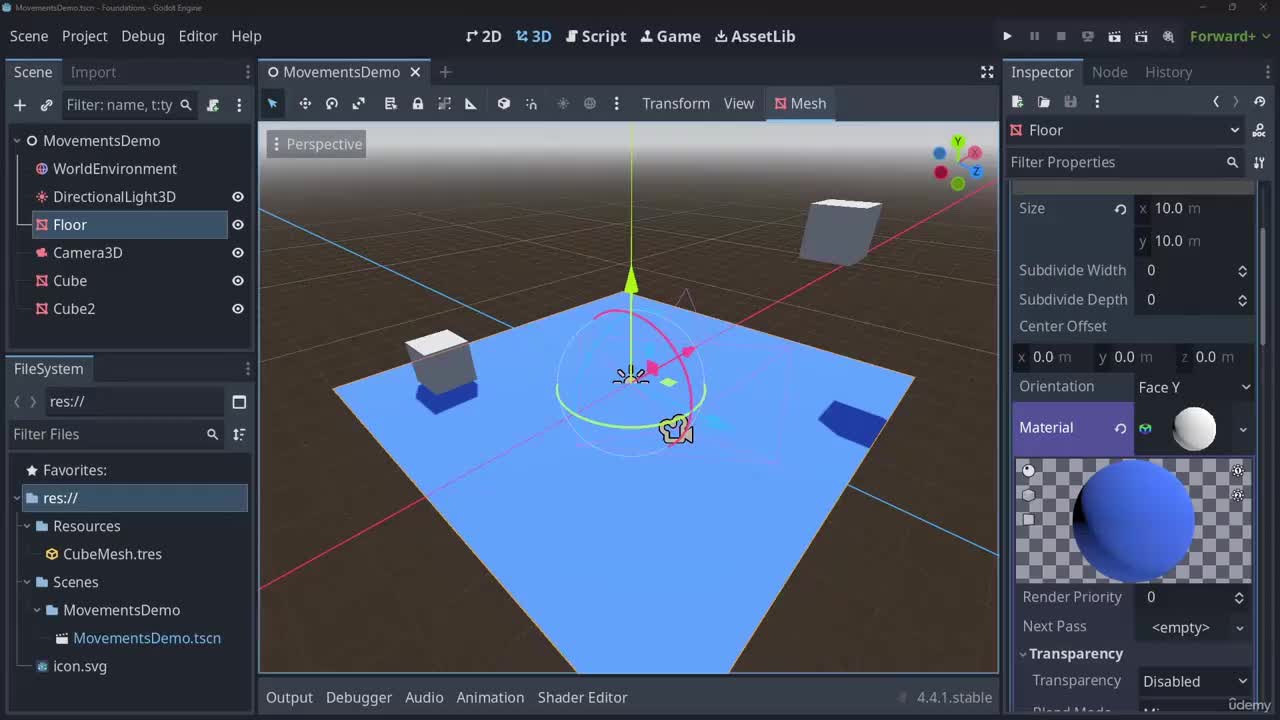Hide the Floor node
1280x720 pixels.
pos(238,225)
